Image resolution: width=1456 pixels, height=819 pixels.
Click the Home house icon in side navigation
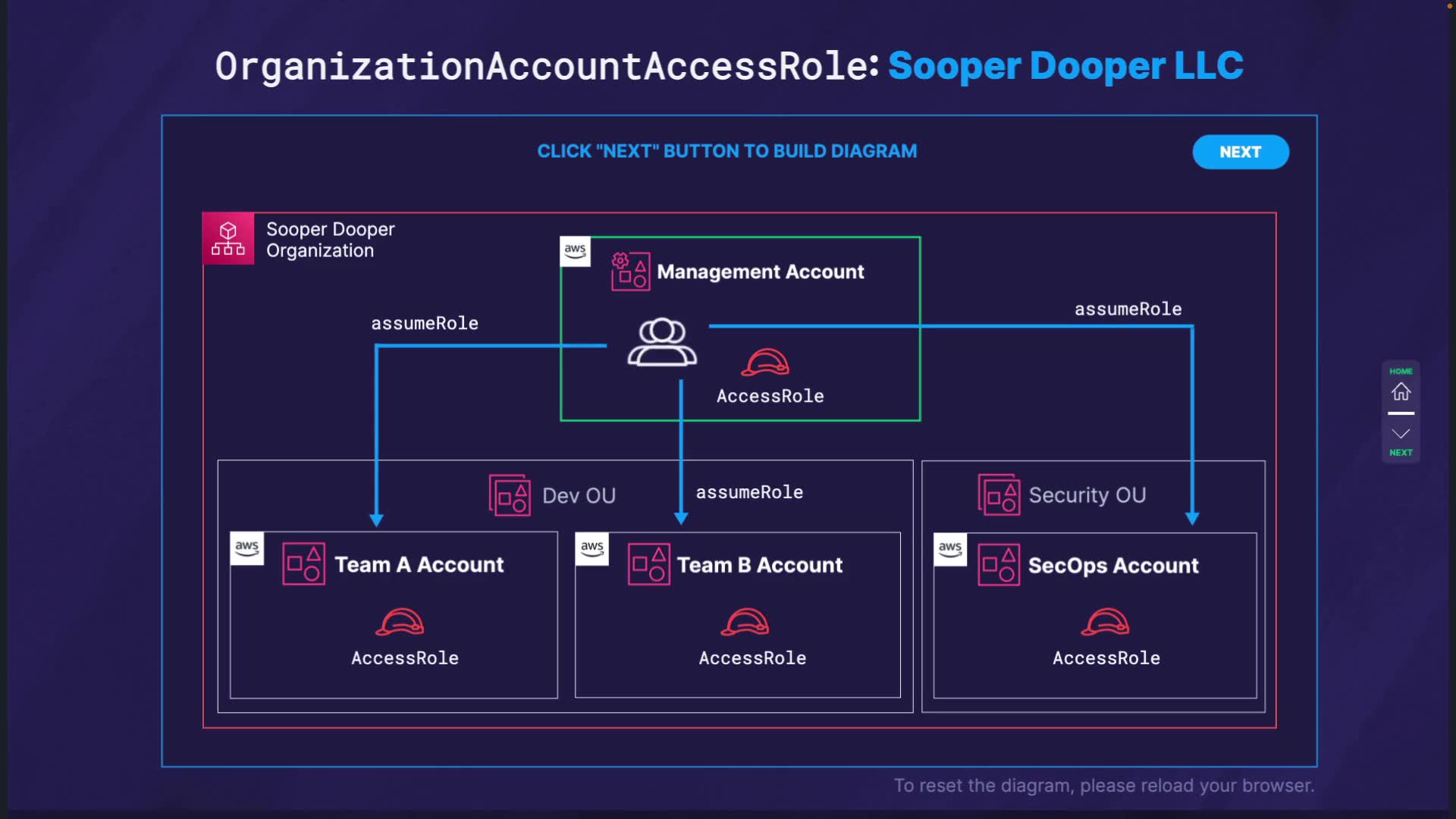coord(1401,391)
